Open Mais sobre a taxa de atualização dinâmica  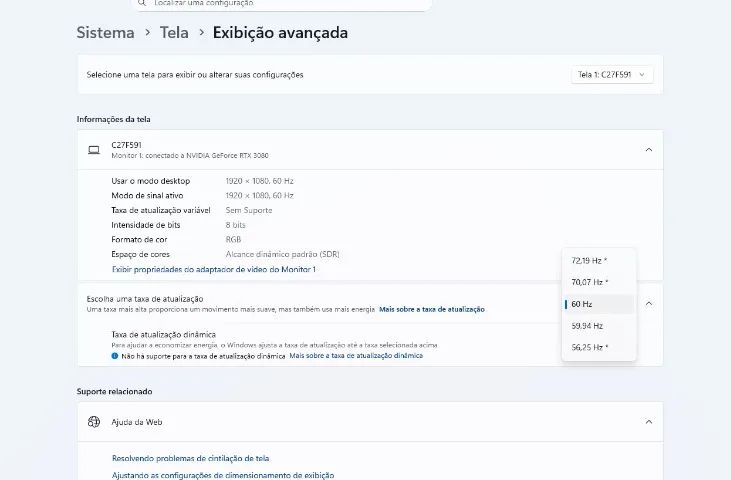click(x=356, y=356)
